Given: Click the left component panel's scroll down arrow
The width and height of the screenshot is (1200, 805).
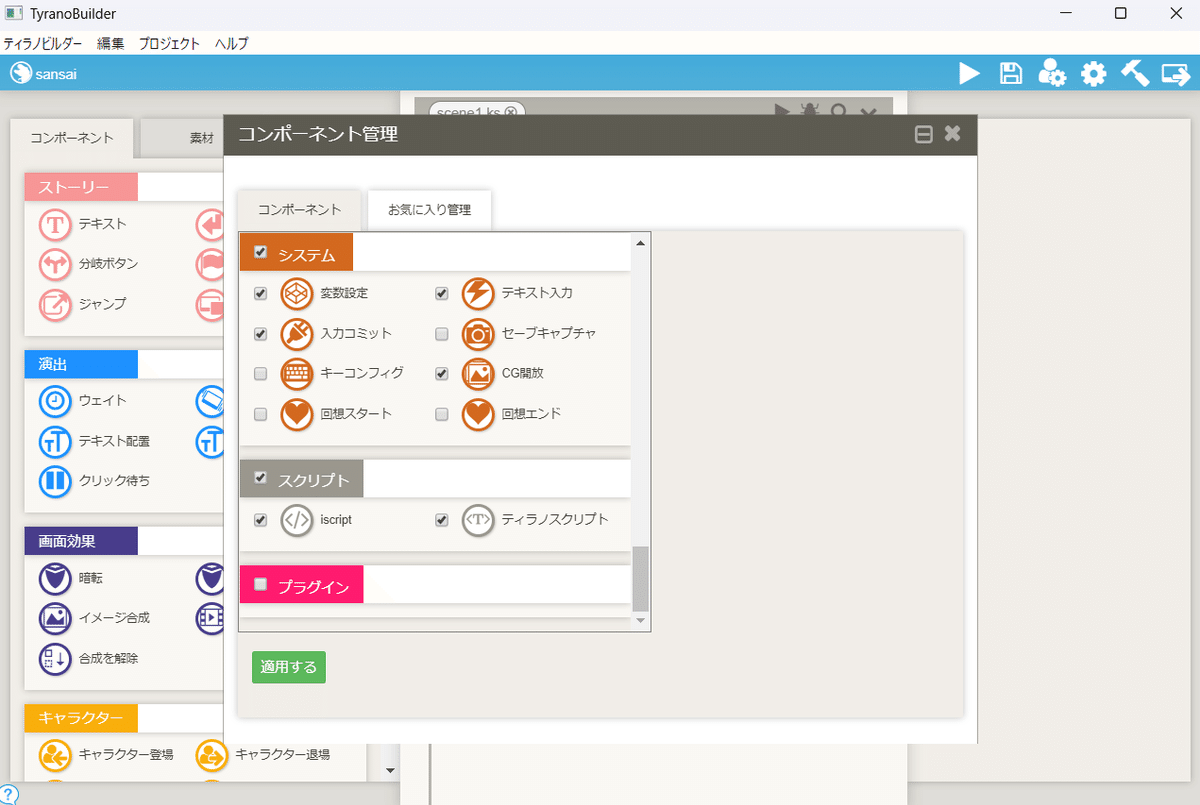Looking at the screenshot, I should [x=391, y=770].
